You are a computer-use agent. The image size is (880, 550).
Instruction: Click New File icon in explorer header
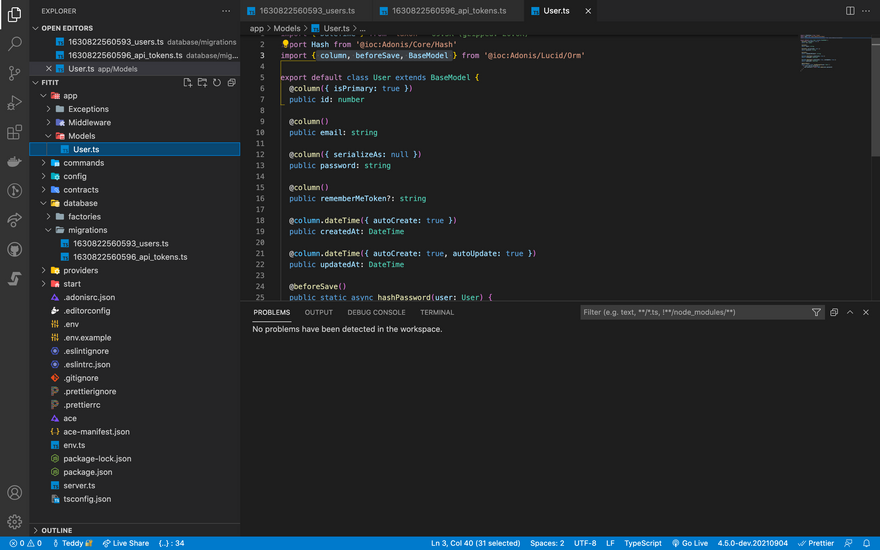187,83
